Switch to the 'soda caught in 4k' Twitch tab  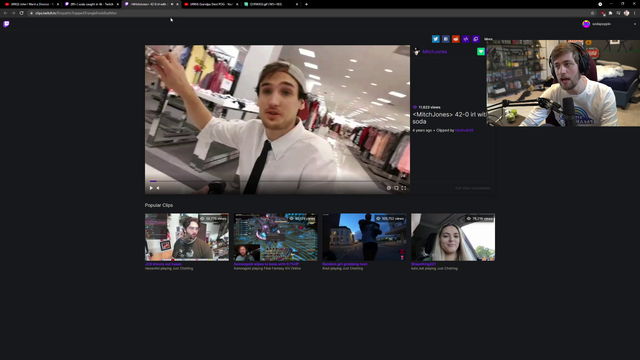(x=92, y=4)
